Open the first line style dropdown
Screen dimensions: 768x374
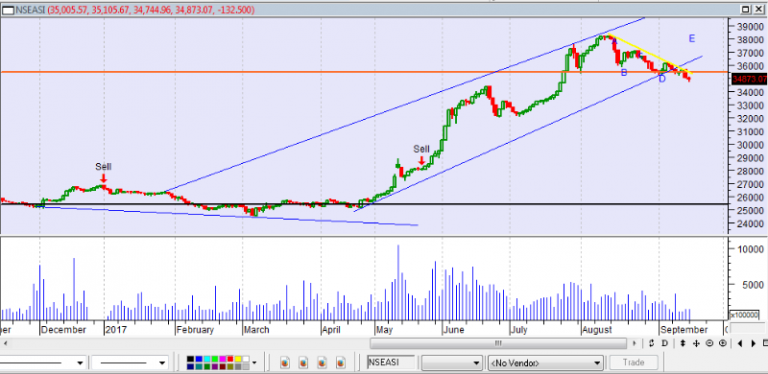tap(79, 363)
